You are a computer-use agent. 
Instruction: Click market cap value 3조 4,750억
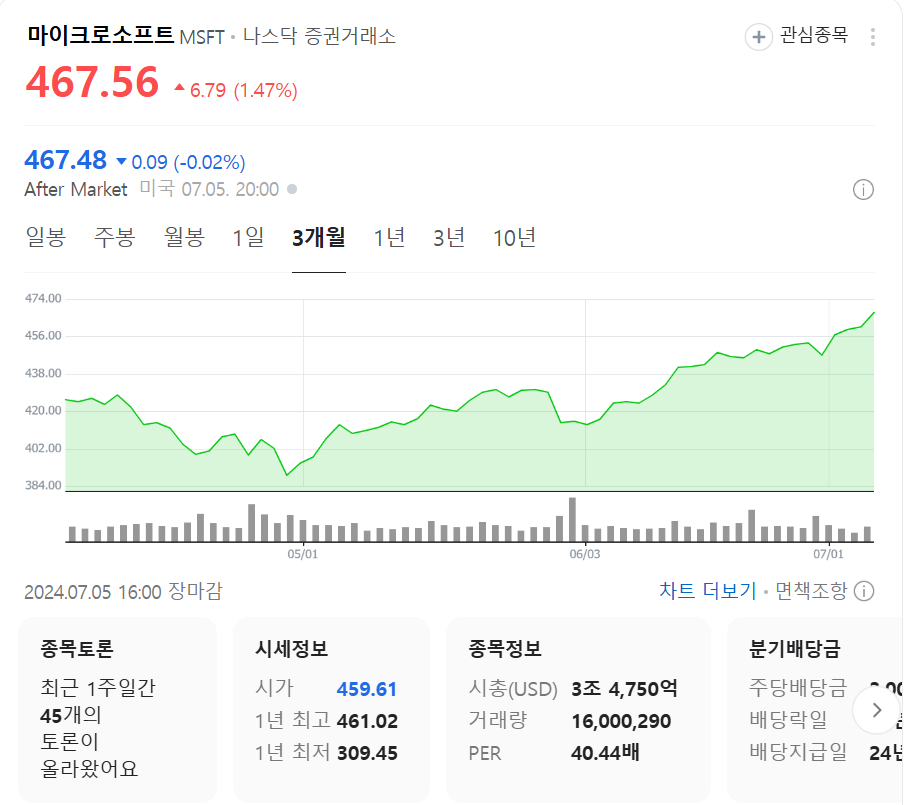pyautogui.click(x=624, y=688)
